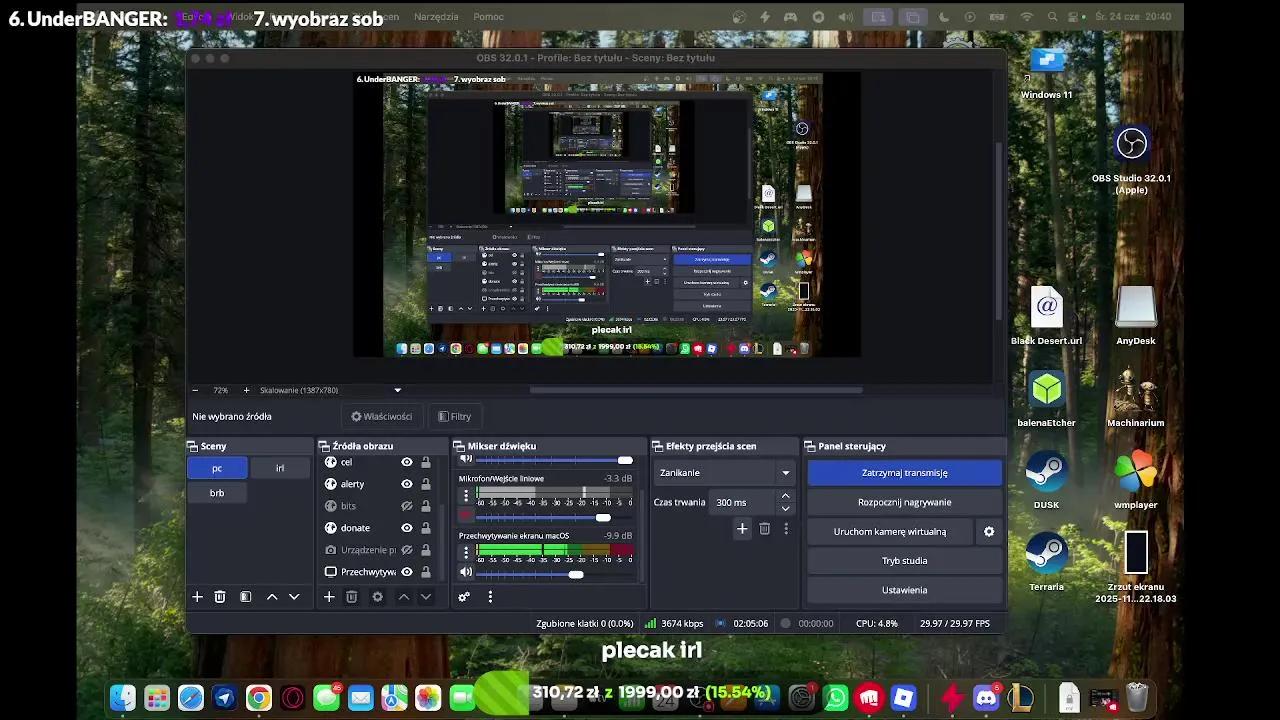Open source properties gear in Źródła obrazu
This screenshot has height=720, width=1280.
(x=377, y=597)
